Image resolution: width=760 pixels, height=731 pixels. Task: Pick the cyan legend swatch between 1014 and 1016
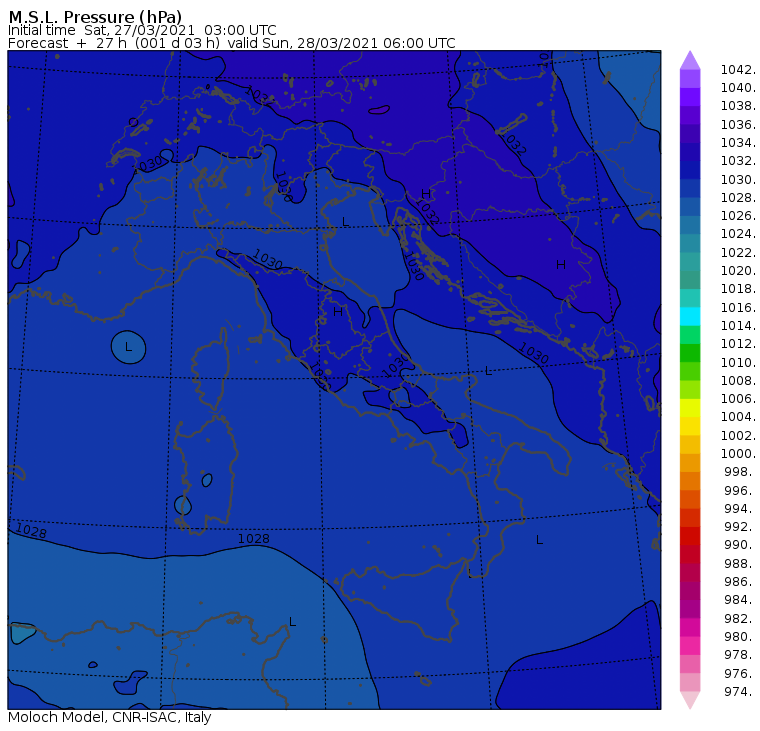click(x=690, y=316)
